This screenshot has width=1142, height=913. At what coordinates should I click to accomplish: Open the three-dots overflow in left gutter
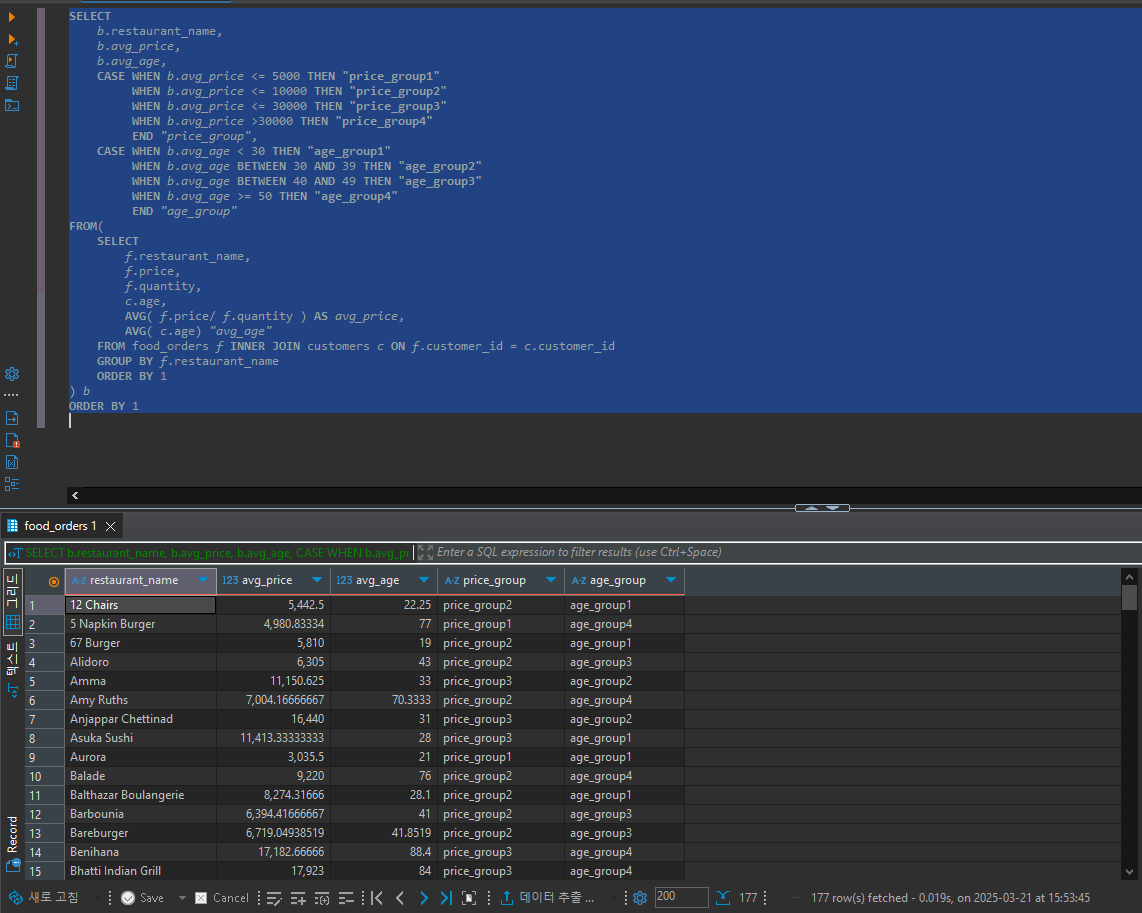pyautogui.click(x=11, y=395)
